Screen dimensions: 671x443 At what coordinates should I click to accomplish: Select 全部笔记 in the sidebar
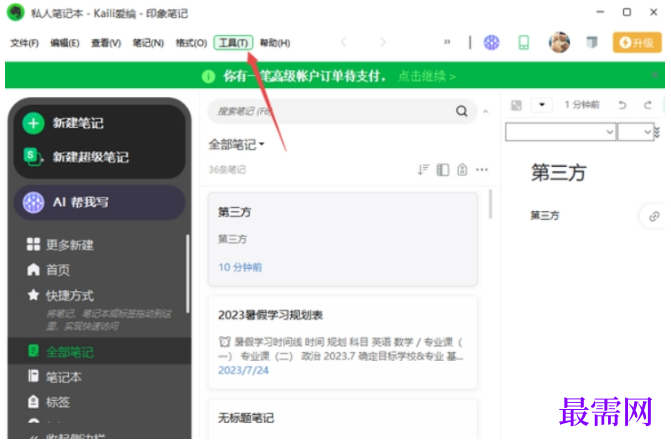[99, 352]
